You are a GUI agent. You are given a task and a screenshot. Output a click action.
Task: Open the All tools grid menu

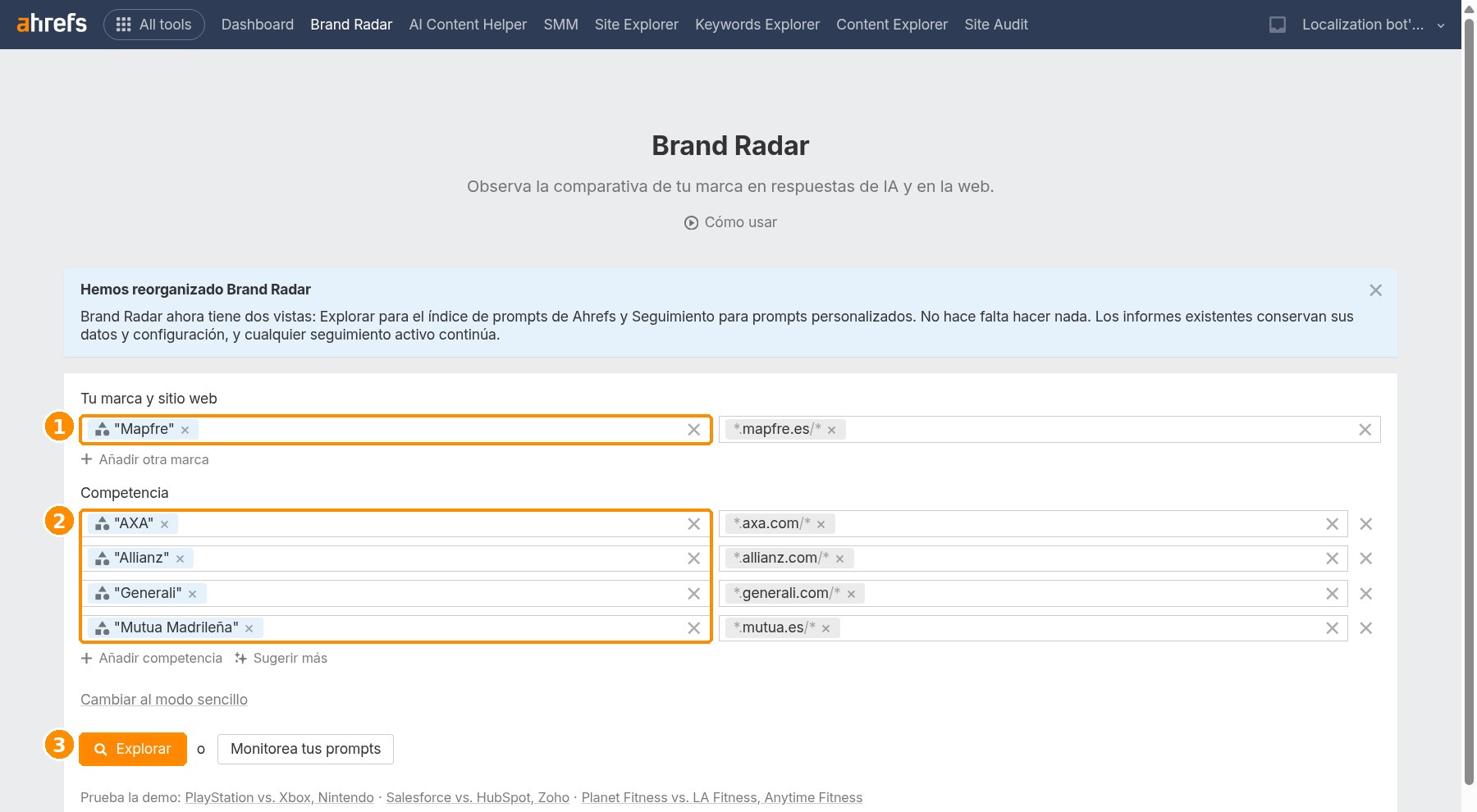pyautogui.click(x=154, y=25)
